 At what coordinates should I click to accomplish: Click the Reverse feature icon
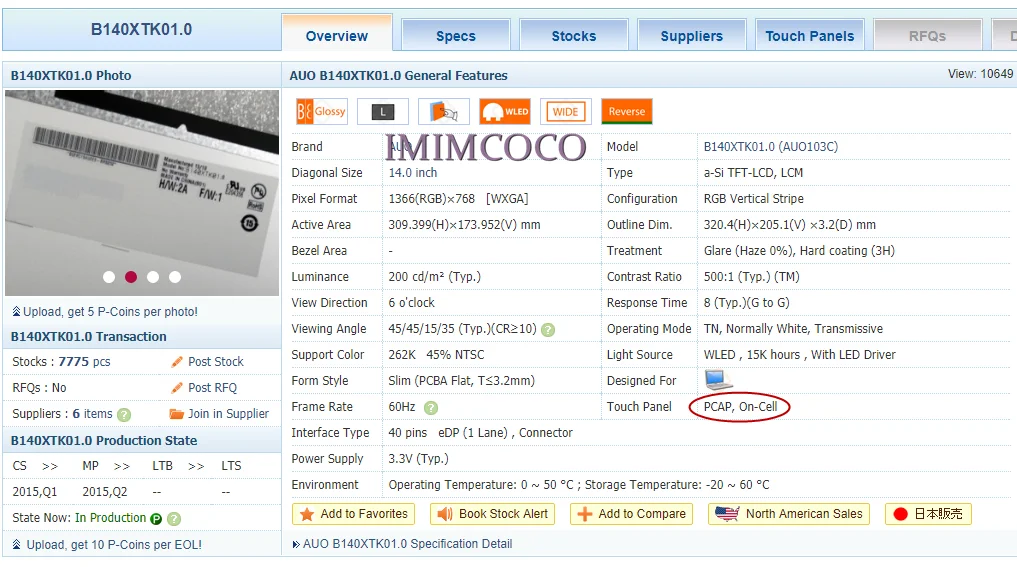(627, 112)
